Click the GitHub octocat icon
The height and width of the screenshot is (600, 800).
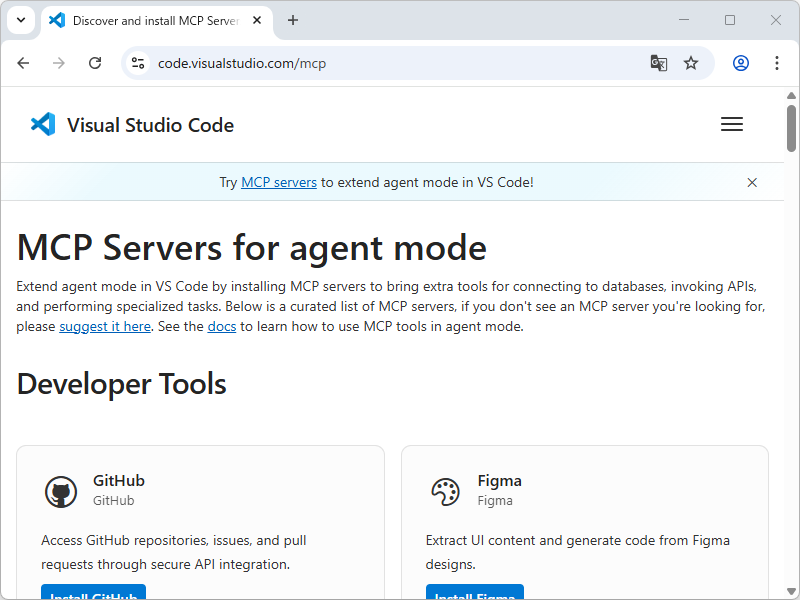point(61,491)
